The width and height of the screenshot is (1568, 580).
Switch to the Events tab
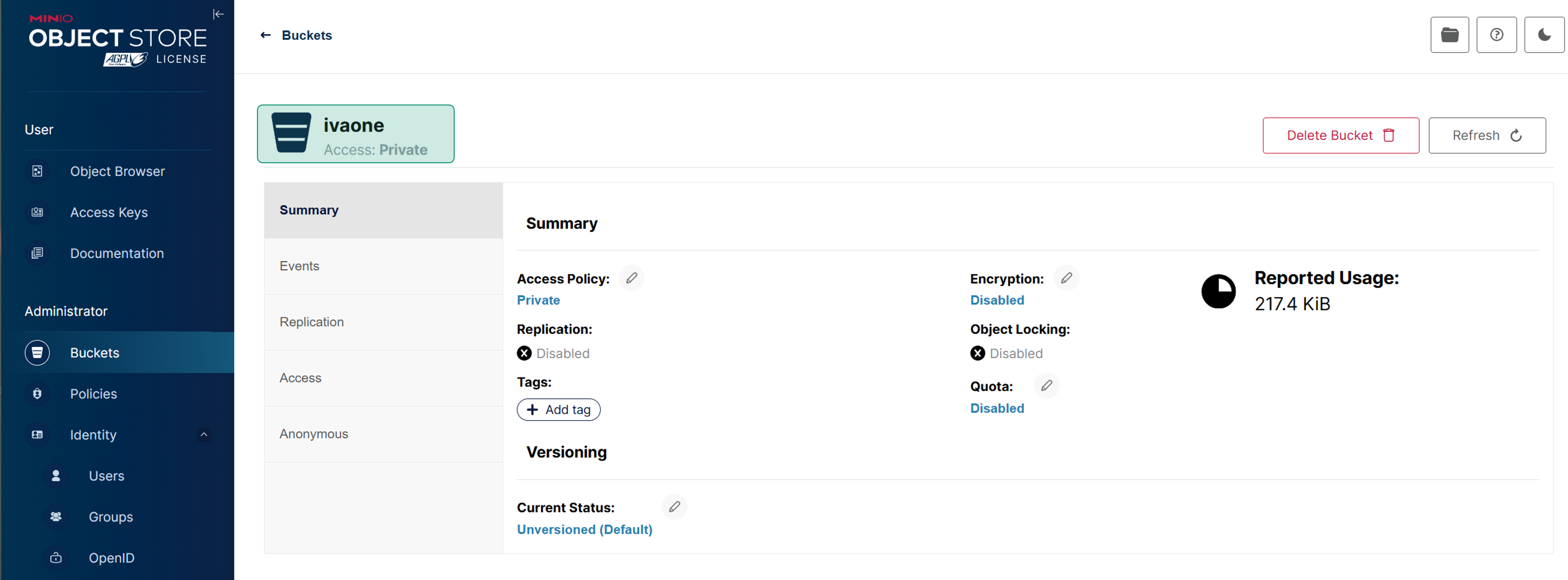tap(299, 266)
